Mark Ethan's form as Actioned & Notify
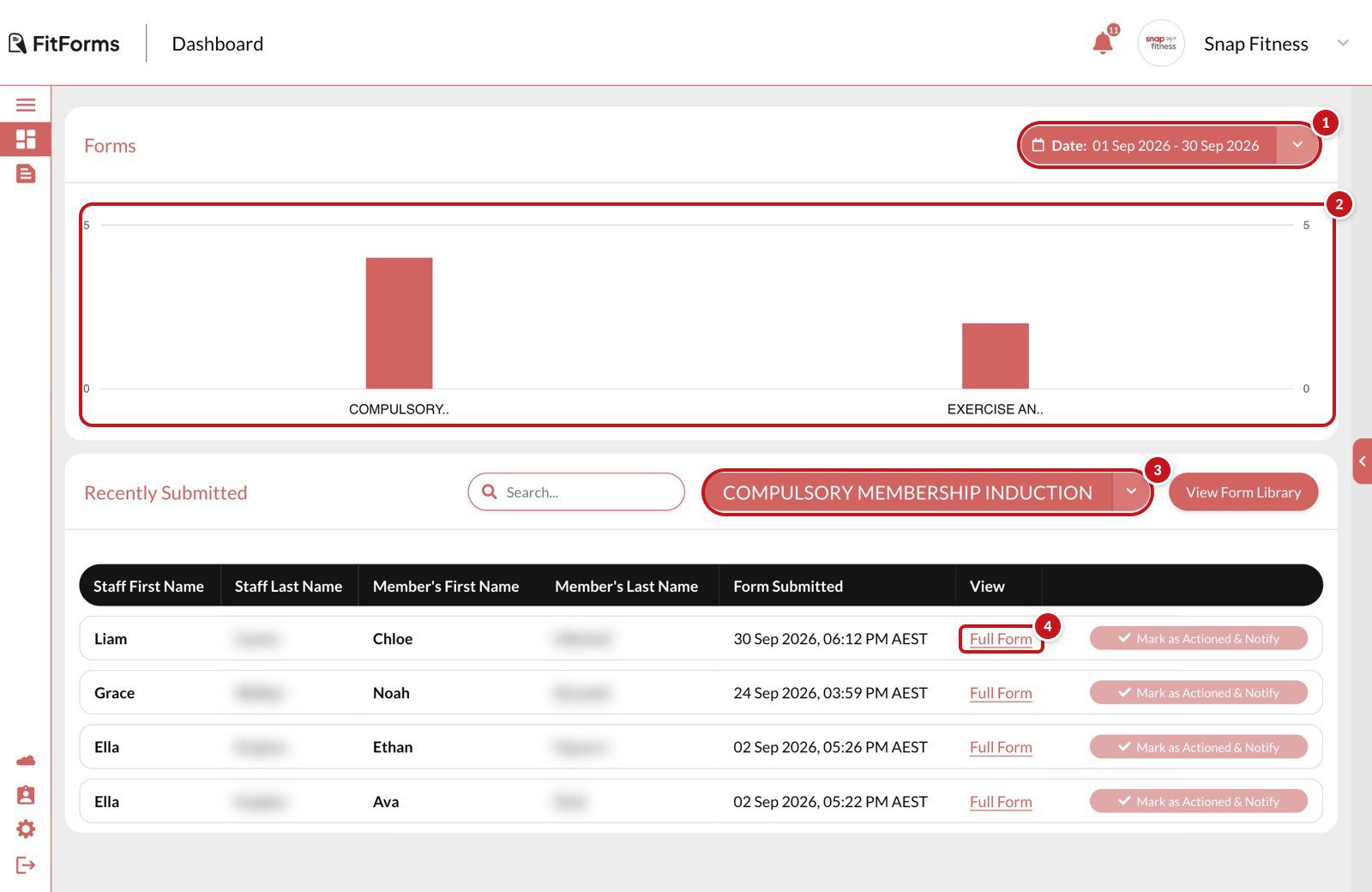 point(1199,747)
